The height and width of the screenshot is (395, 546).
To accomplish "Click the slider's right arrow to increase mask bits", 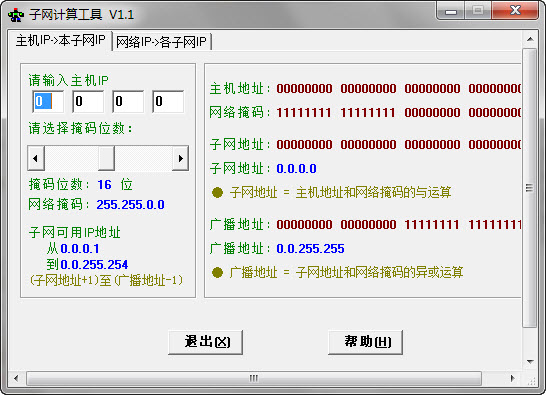I will point(180,158).
